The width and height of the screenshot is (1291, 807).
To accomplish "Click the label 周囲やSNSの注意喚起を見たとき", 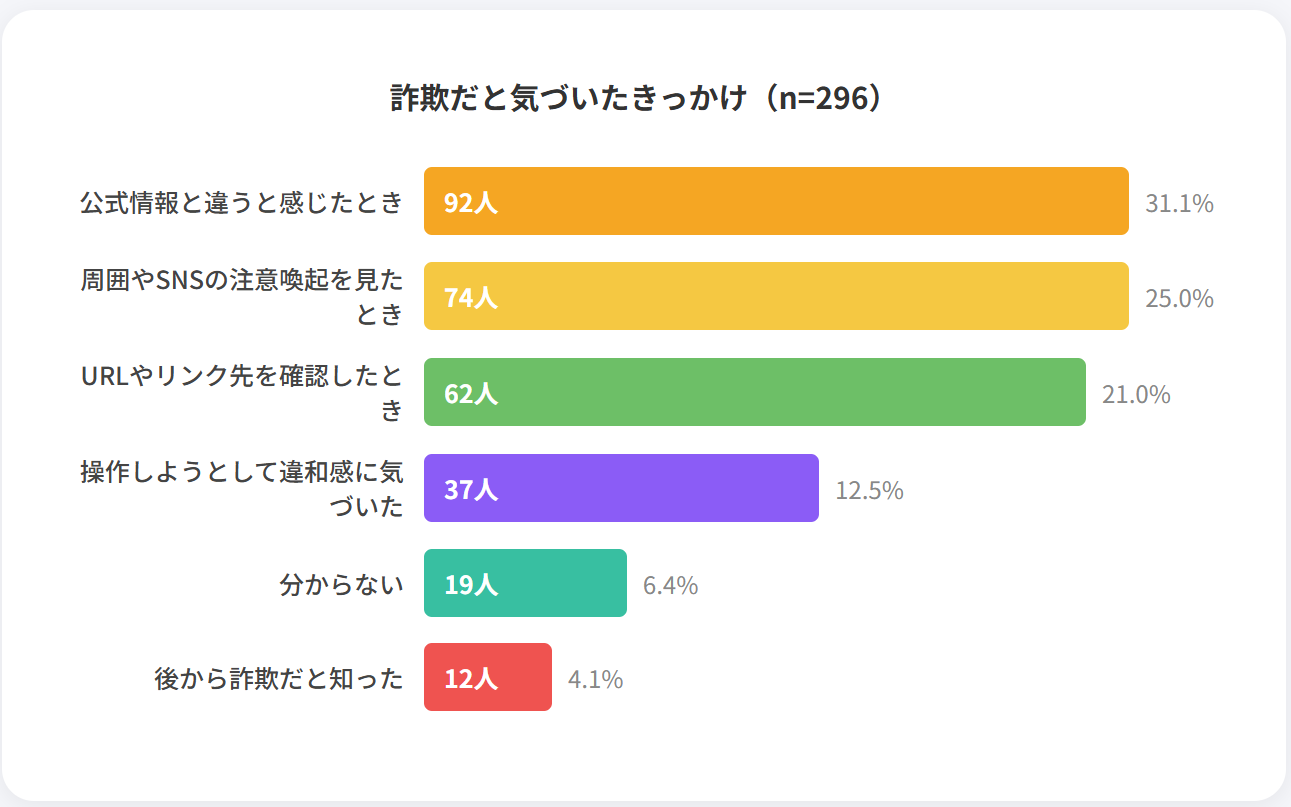I will (x=242, y=297).
